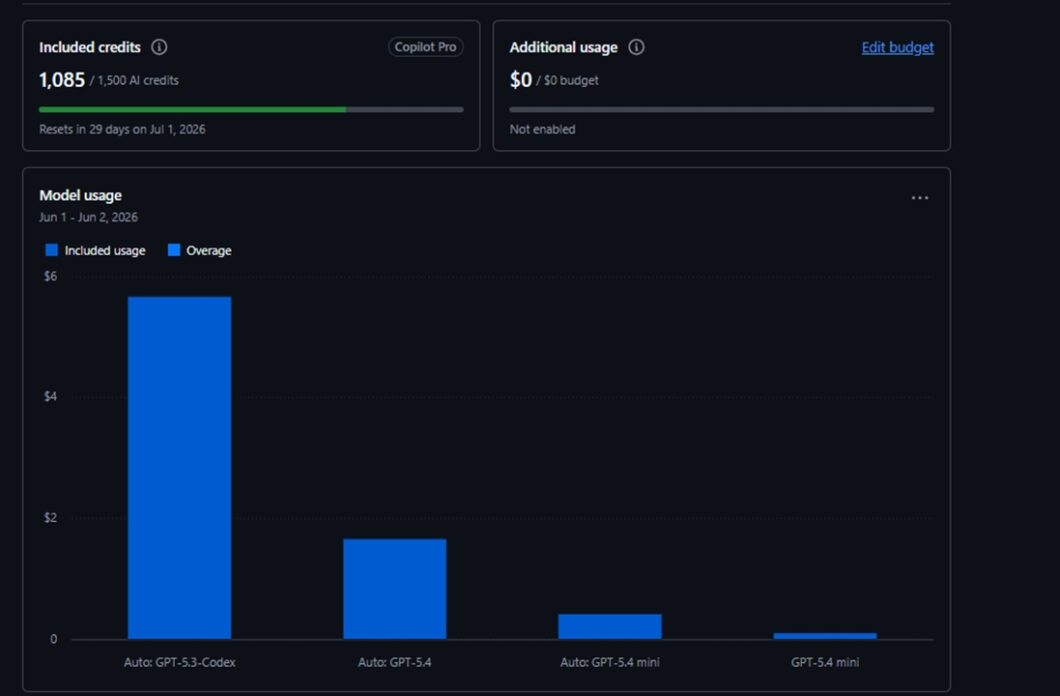Click the "/ 1,500 AI credits" text
The height and width of the screenshot is (696, 1060).
[135, 80]
